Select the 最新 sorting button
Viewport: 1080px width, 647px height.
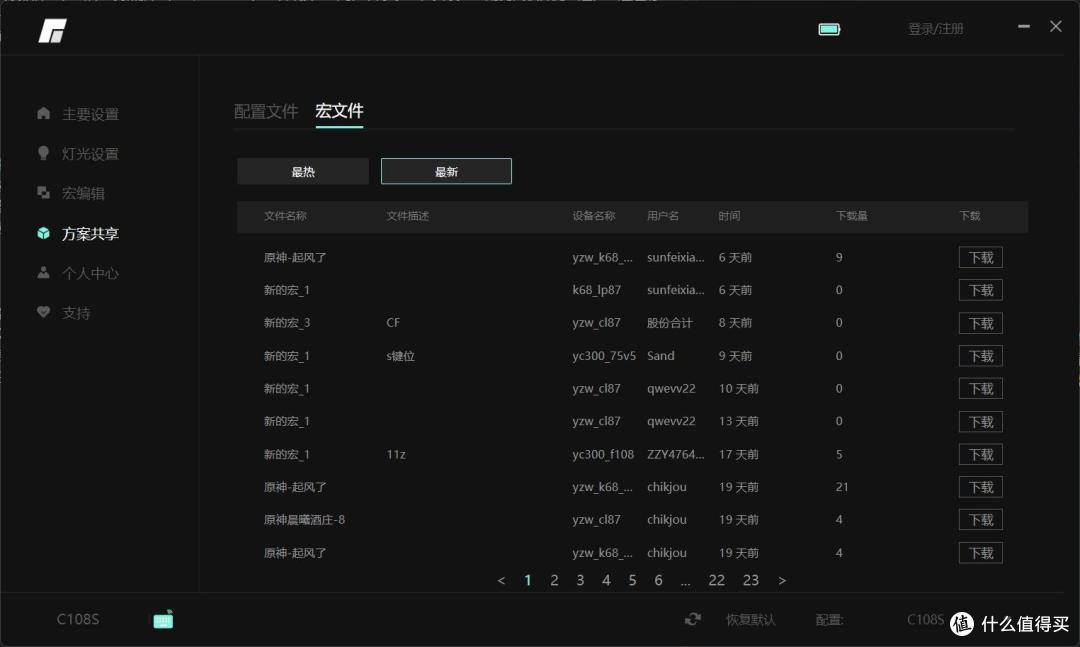click(x=446, y=172)
